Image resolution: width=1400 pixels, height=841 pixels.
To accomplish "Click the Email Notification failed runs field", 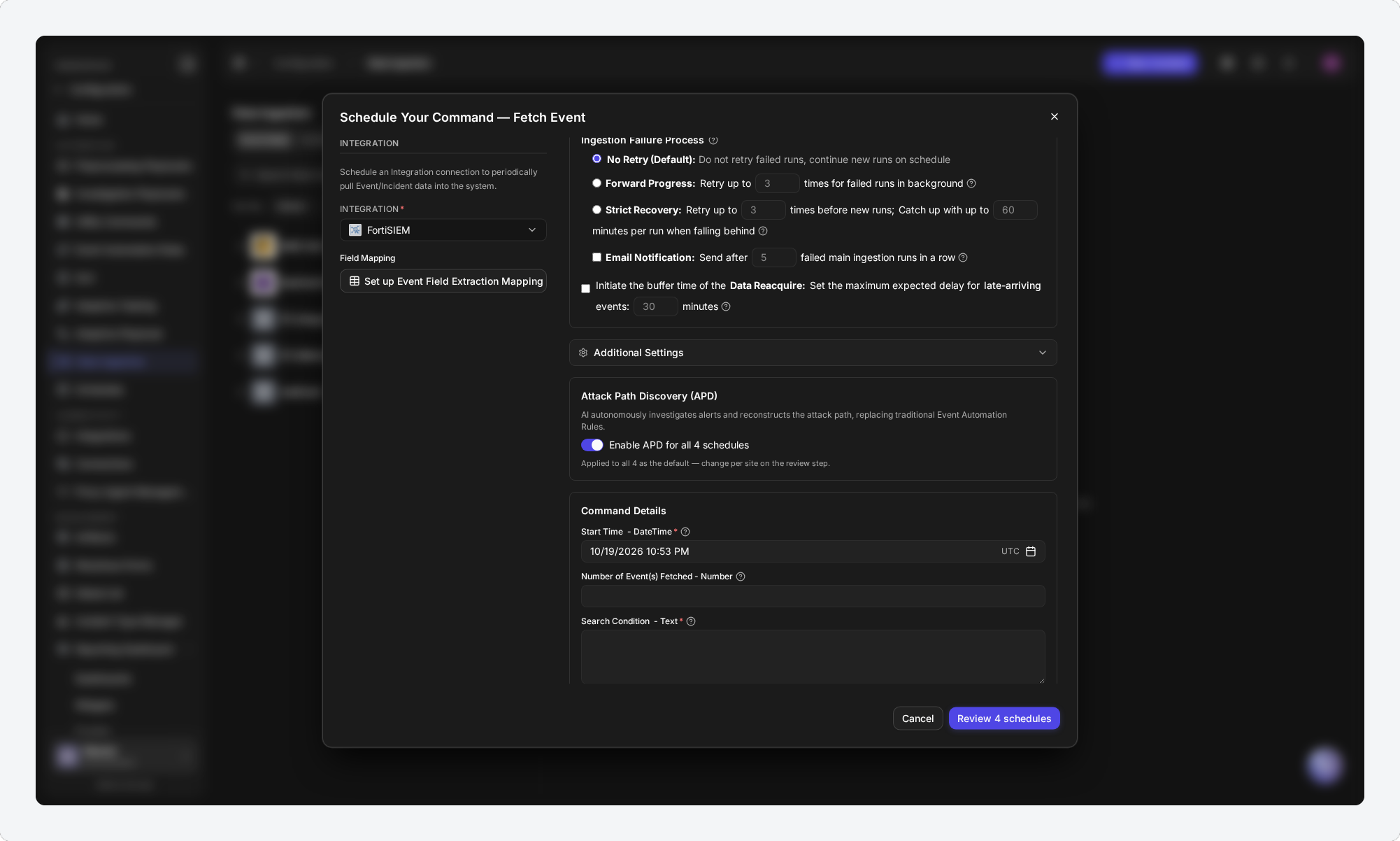I will [x=773, y=257].
